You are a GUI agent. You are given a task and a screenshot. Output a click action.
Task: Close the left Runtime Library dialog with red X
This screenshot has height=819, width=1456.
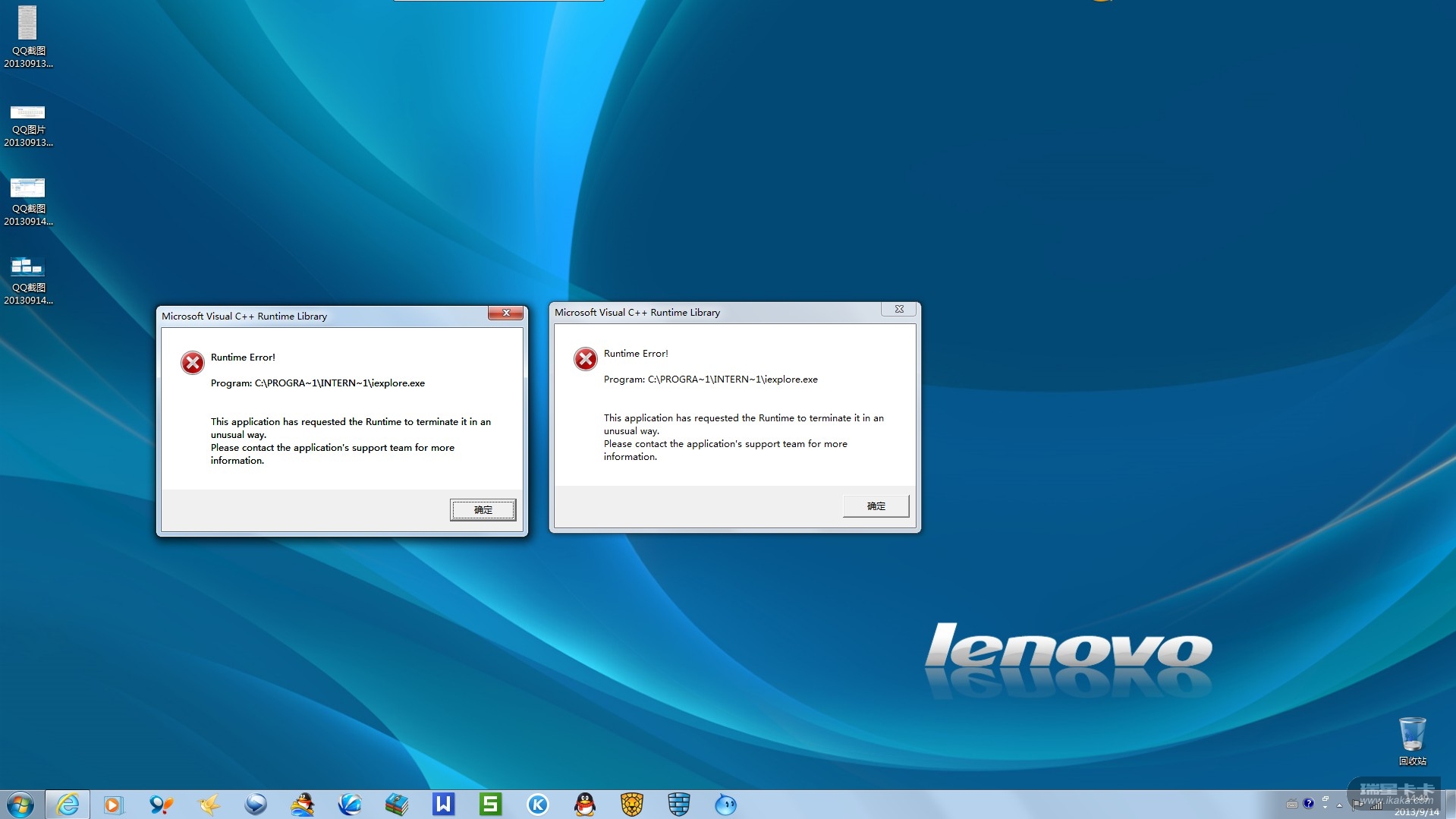click(505, 313)
